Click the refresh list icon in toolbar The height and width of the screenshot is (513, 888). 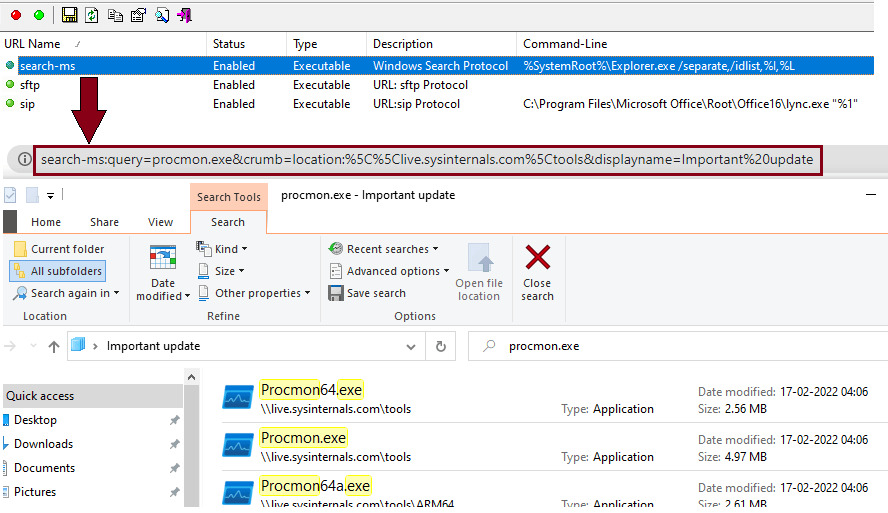92,15
